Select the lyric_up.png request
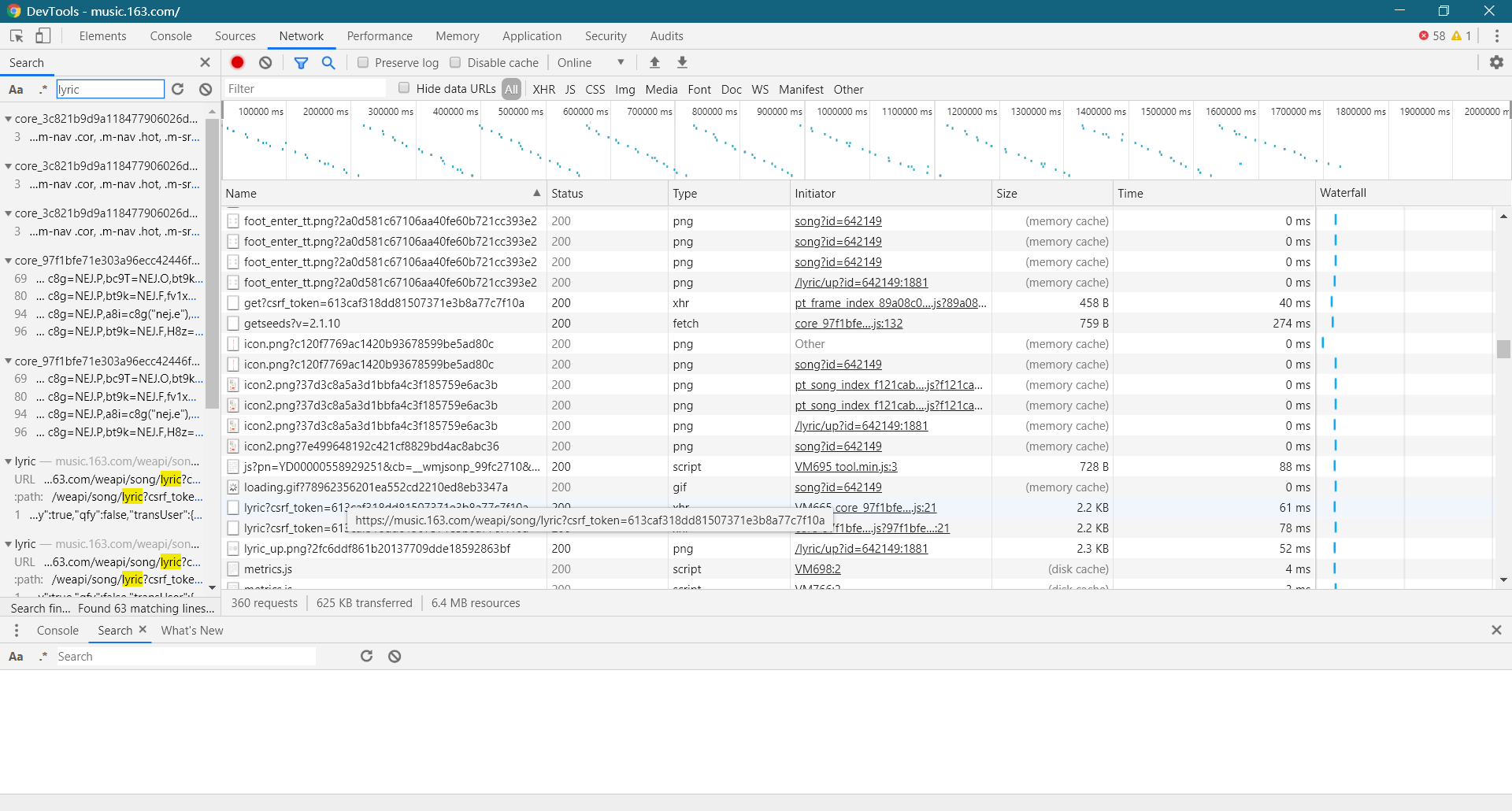1512x811 pixels. point(377,549)
